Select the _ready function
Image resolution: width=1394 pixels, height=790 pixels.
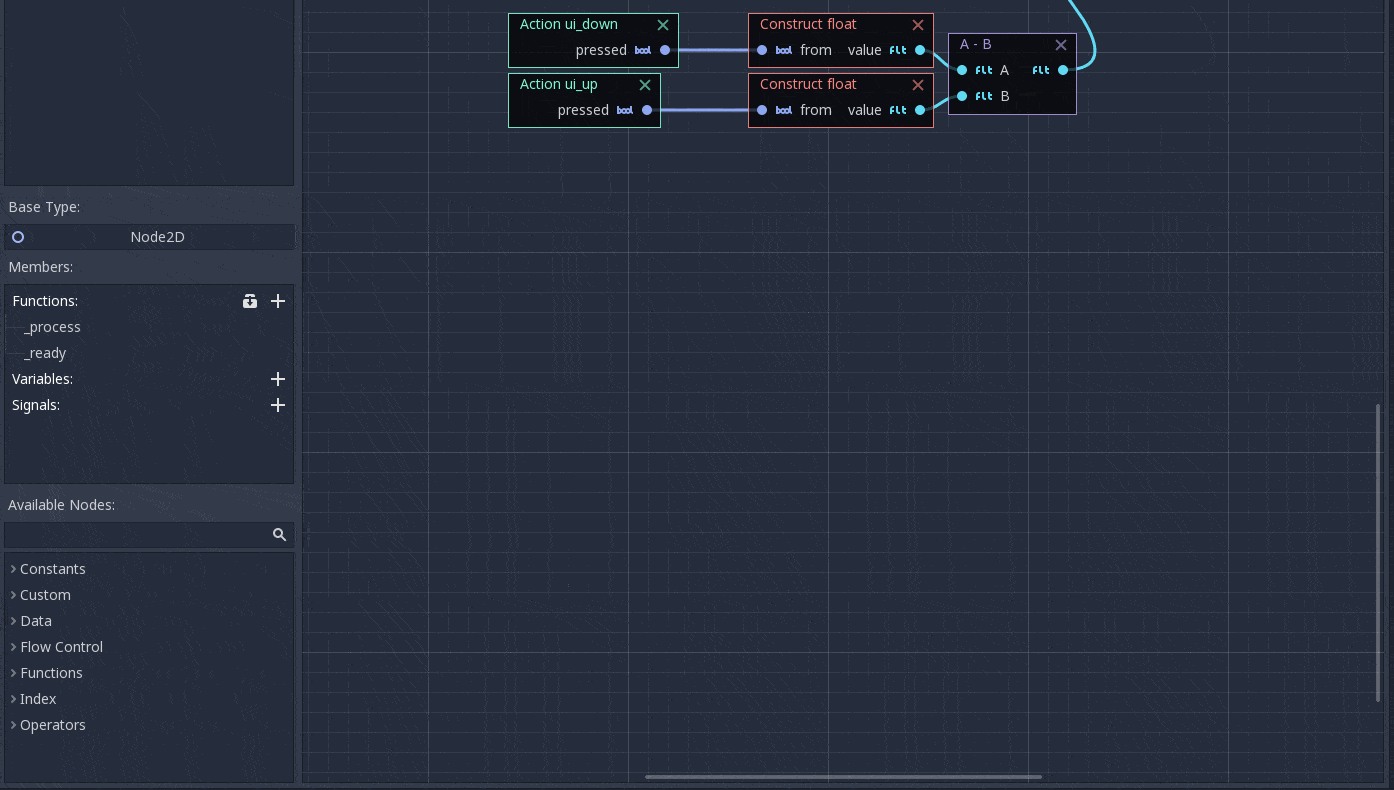(45, 353)
